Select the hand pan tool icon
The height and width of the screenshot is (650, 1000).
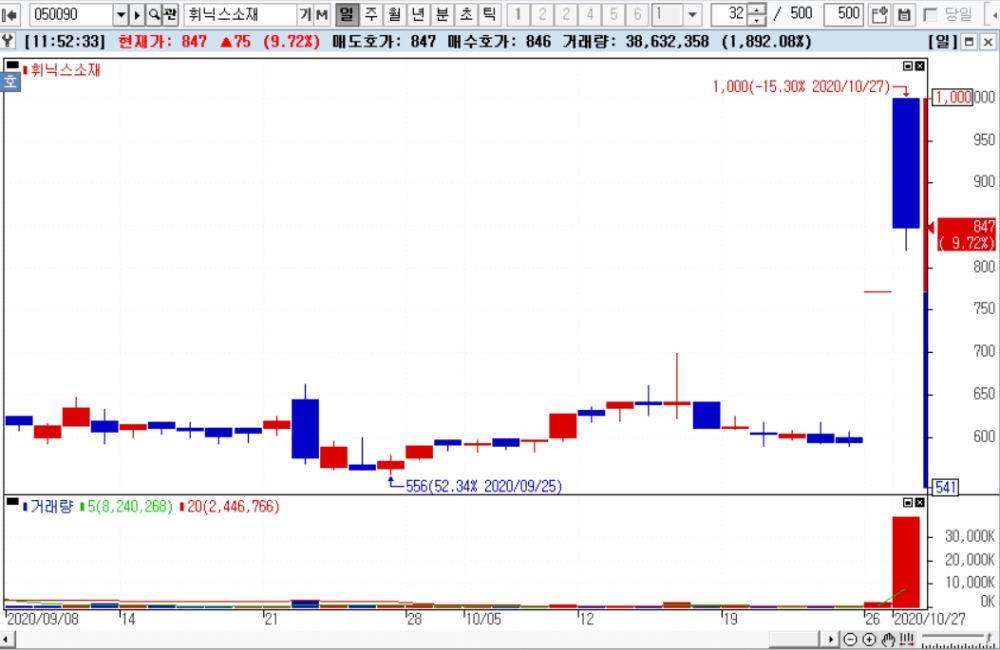point(888,639)
